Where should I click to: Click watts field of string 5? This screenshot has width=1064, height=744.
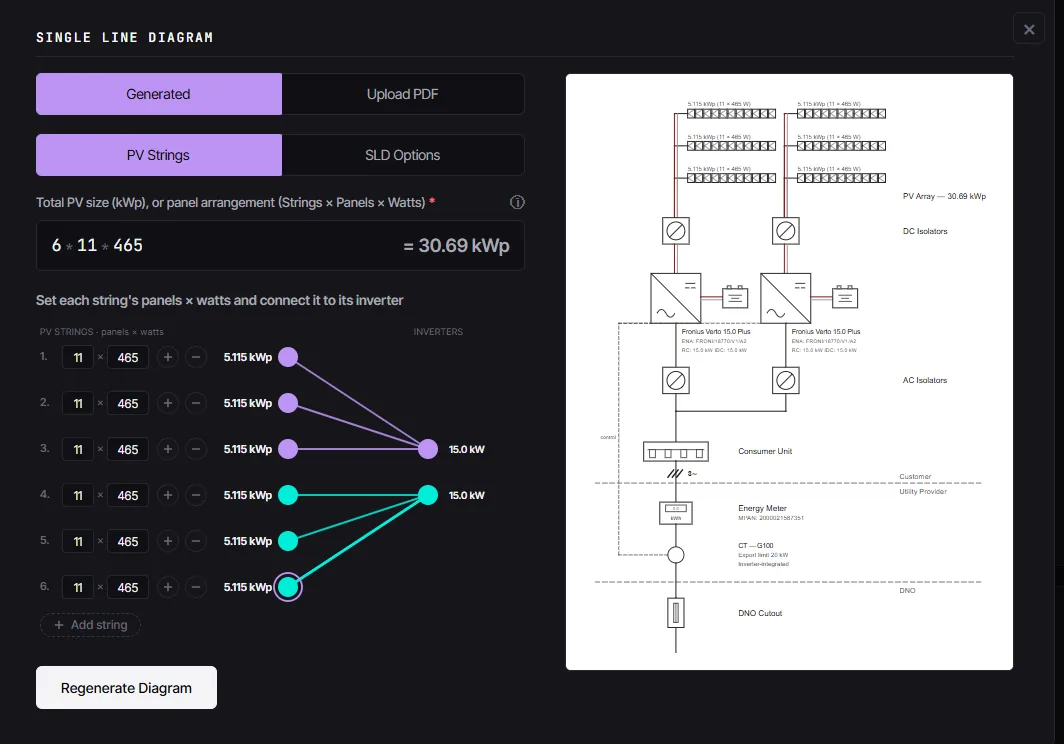point(128,542)
